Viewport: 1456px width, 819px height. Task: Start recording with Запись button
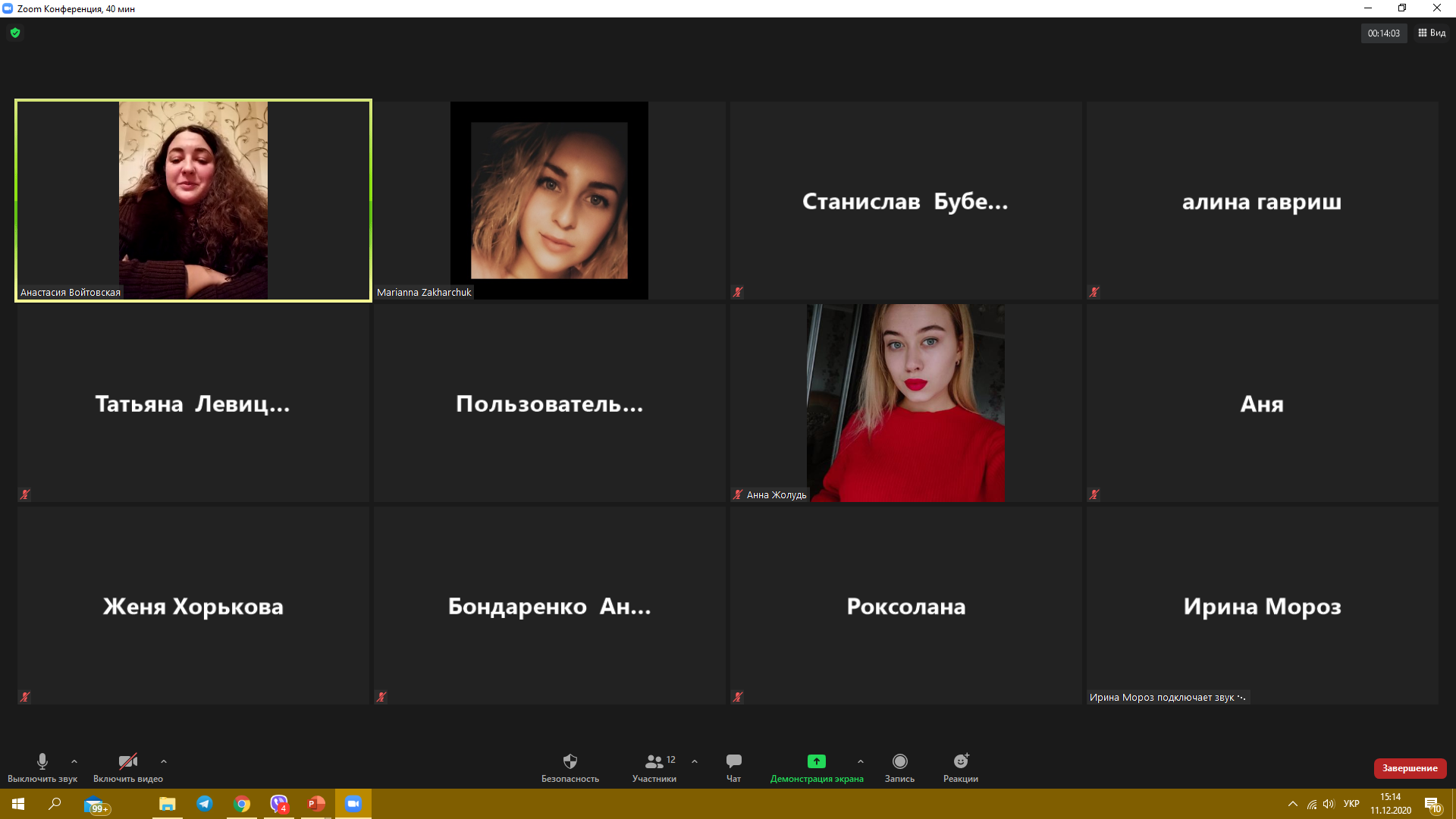(899, 767)
